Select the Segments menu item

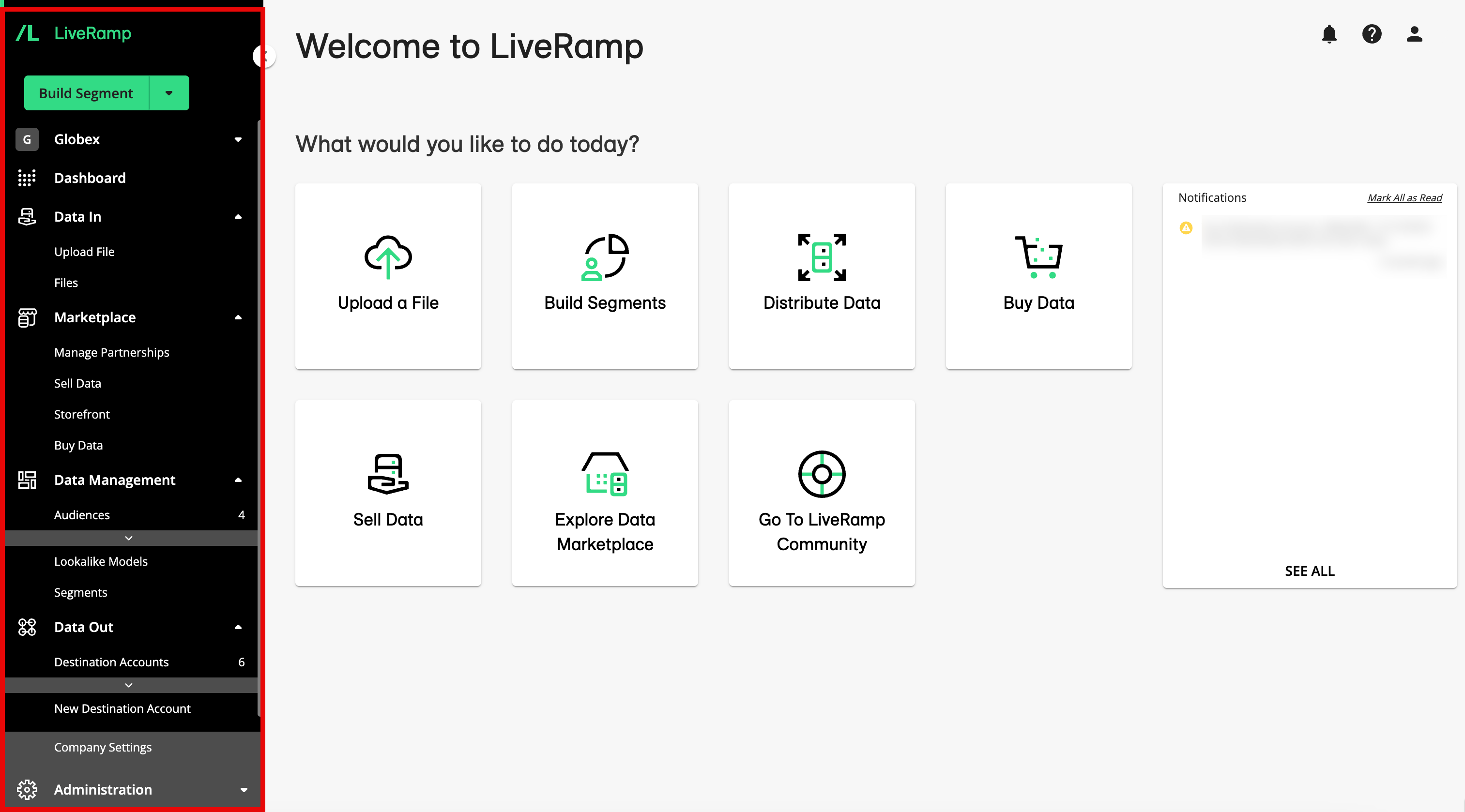[80, 593]
